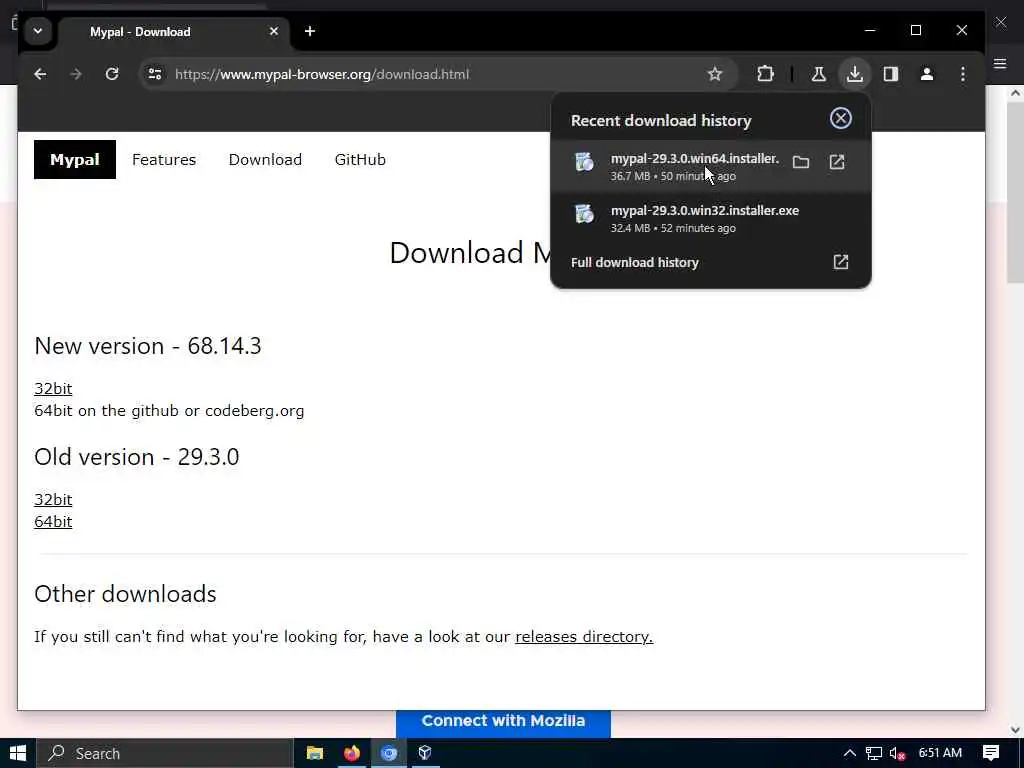The width and height of the screenshot is (1024, 768).
Task: Open the profile avatar icon
Action: (x=927, y=74)
